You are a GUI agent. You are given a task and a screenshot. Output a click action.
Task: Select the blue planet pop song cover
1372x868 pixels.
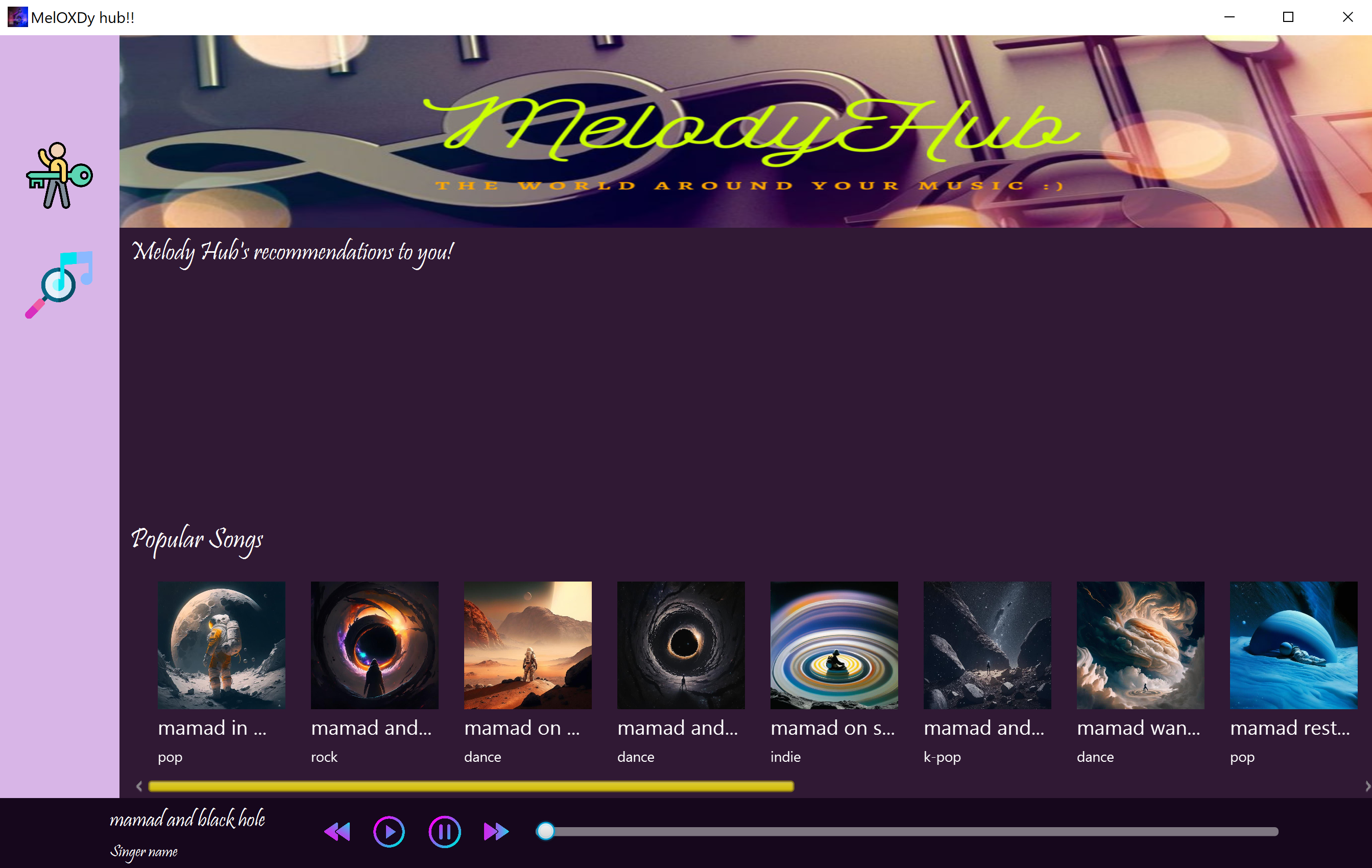click(x=1293, y=644)
